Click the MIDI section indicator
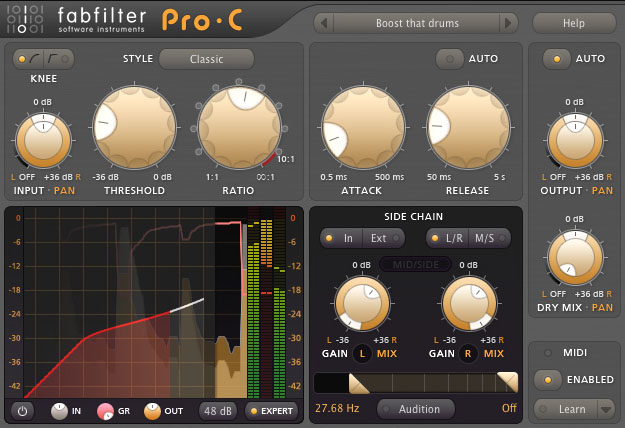 (x=548, y=353)
